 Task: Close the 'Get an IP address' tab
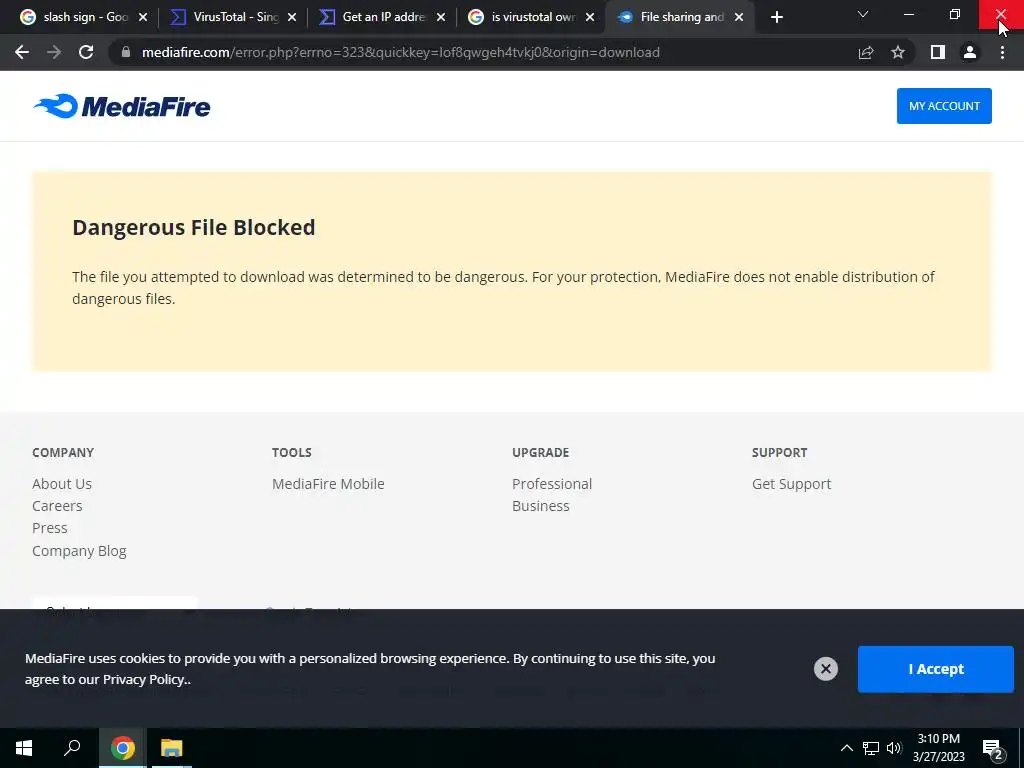(x=441, y=17)
